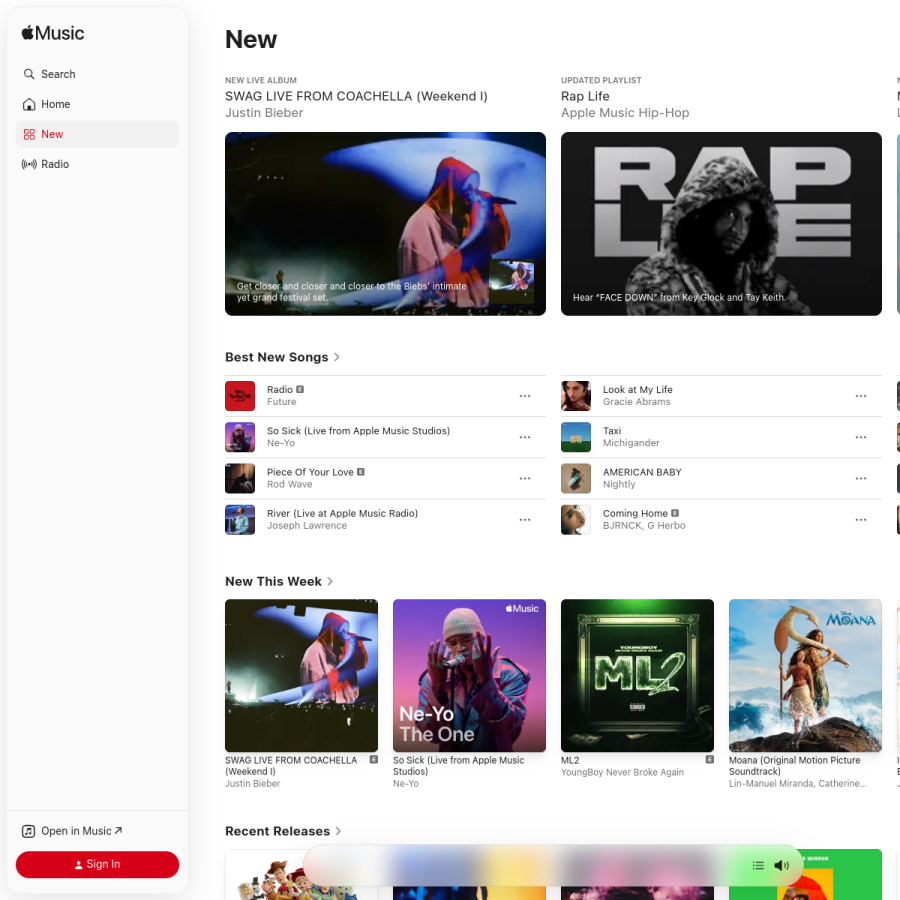900x900 pixels.
Task: Click YoungBoy Never Broke Again artist name
Action: [x=622, y=773]
